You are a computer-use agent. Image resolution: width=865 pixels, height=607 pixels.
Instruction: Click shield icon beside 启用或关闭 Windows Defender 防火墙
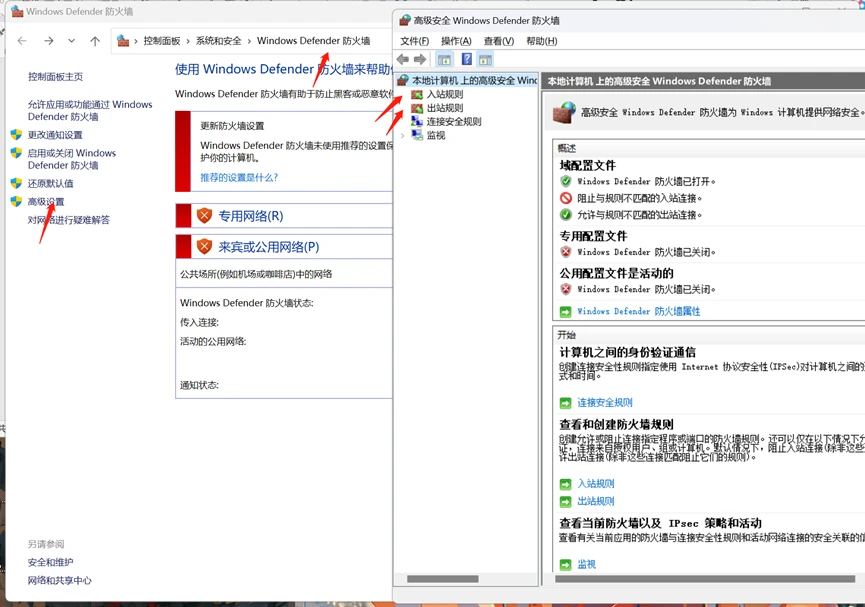pyautogui.click(x=16, y=153)
